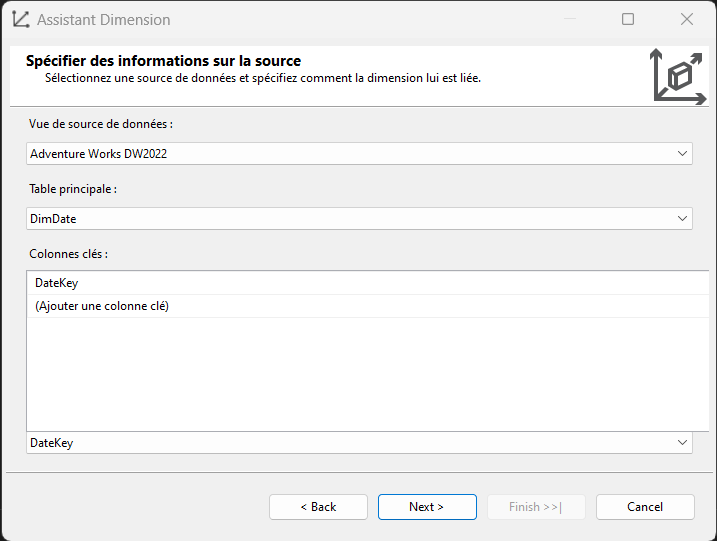This screenshot has height=541, width=717.
Task: Click the DimDate table combo box
Action: pyautogui.click(x=359, y=219)
